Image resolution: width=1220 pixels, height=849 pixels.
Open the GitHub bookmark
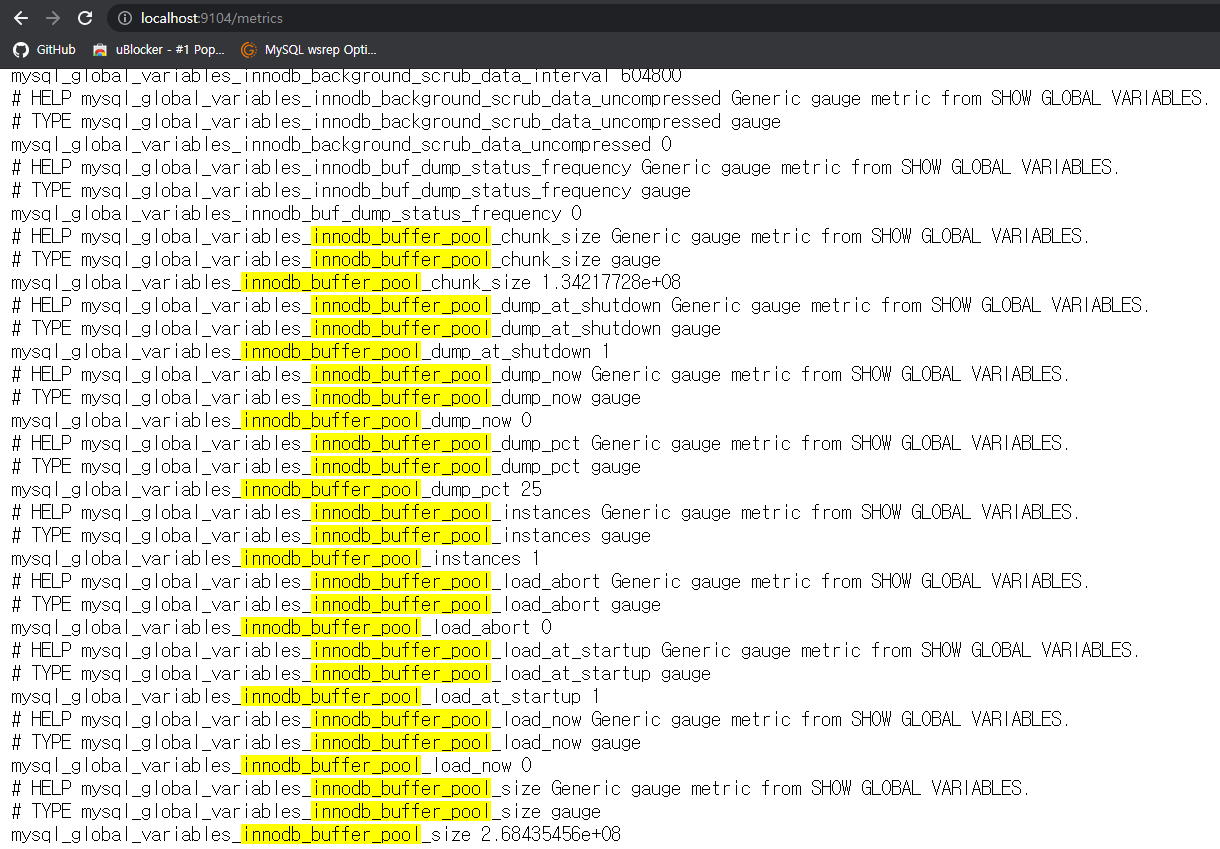click(44, 49)
